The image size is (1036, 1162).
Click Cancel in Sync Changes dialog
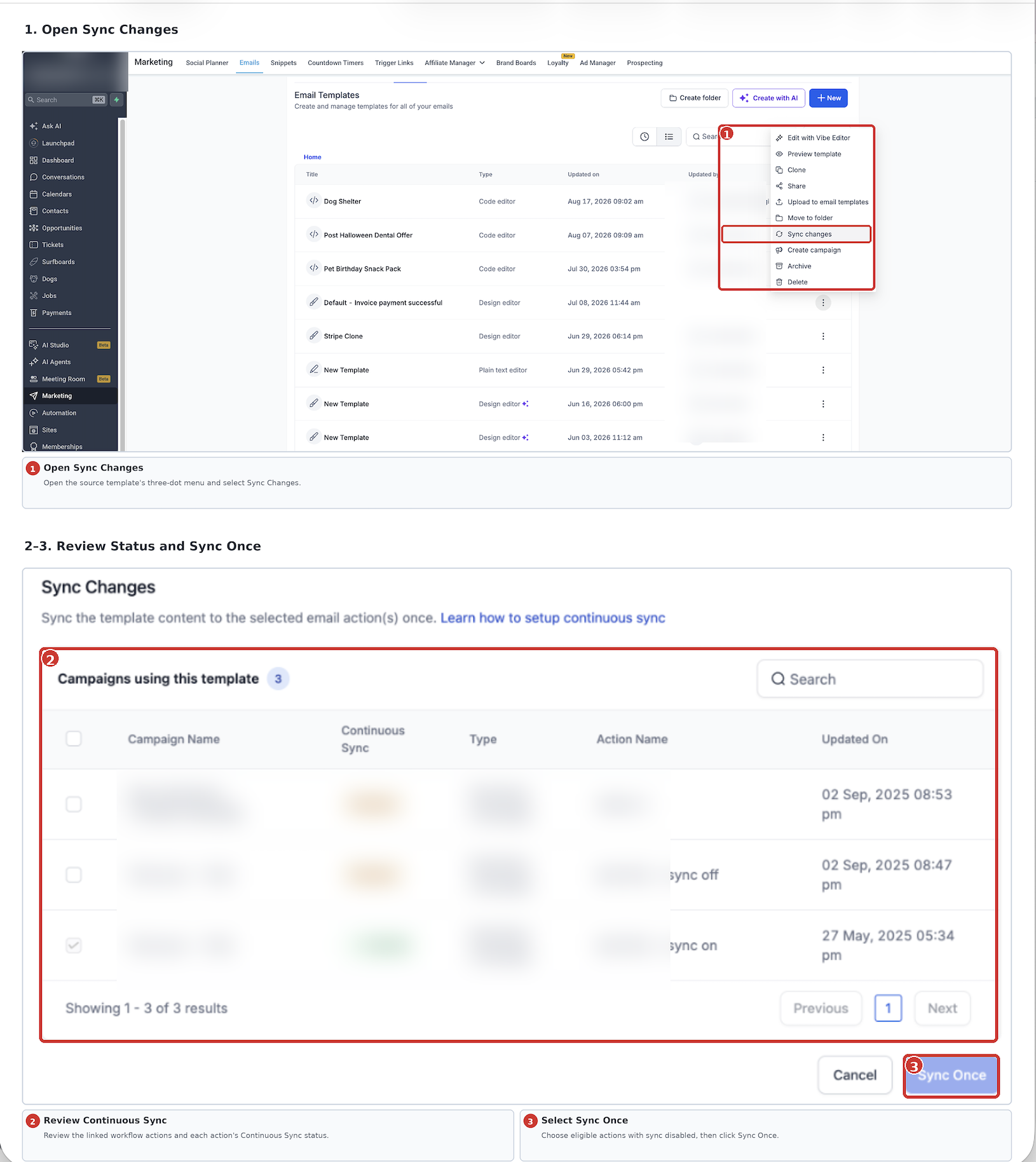(855, 1075)
